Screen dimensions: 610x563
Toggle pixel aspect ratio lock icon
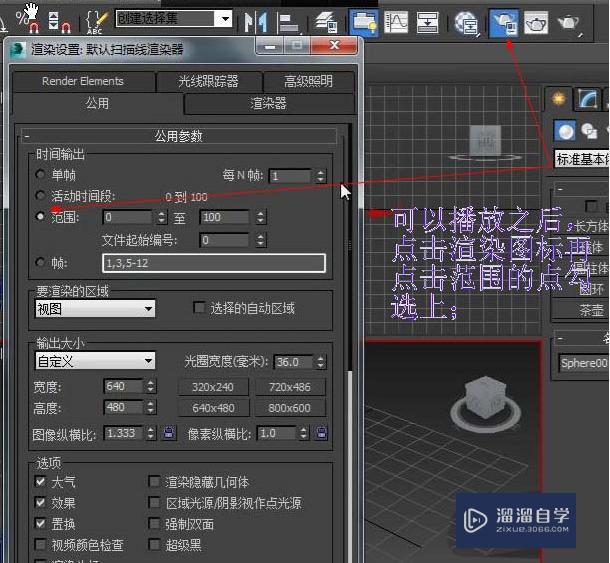[321, 433]
